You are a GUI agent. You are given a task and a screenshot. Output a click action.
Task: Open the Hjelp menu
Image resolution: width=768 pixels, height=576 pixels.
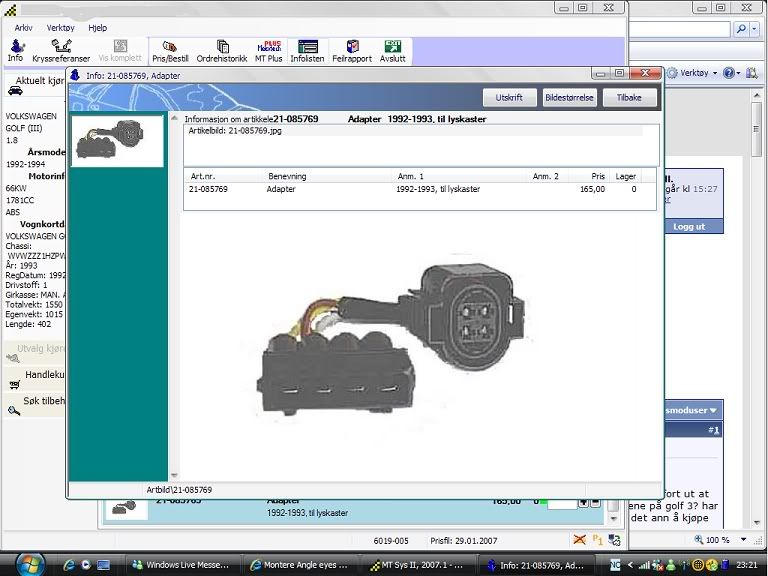[x=97, y=28]
